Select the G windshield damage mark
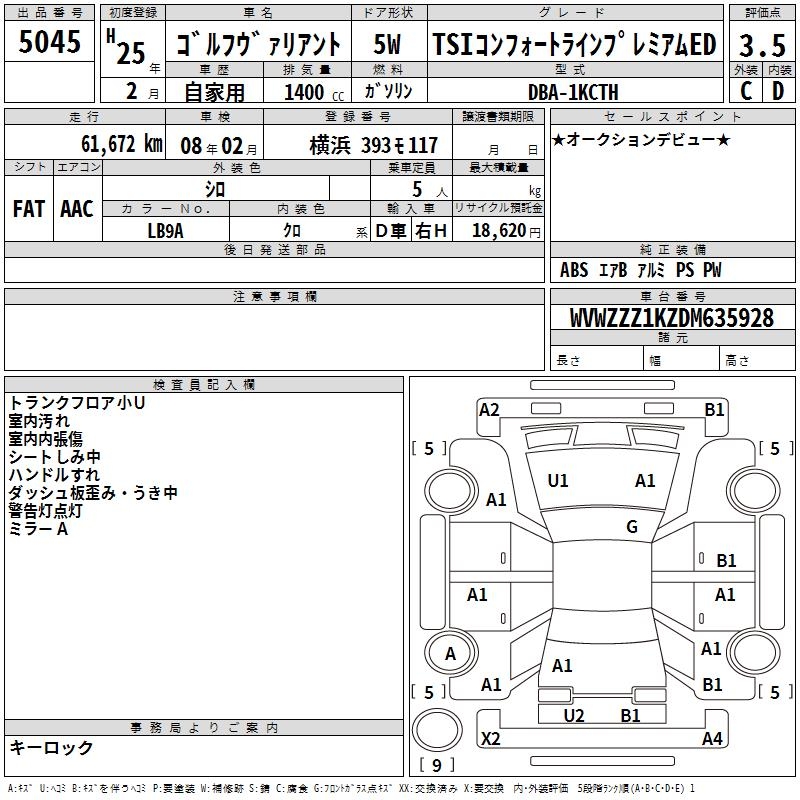 click(x=632, y=527)
